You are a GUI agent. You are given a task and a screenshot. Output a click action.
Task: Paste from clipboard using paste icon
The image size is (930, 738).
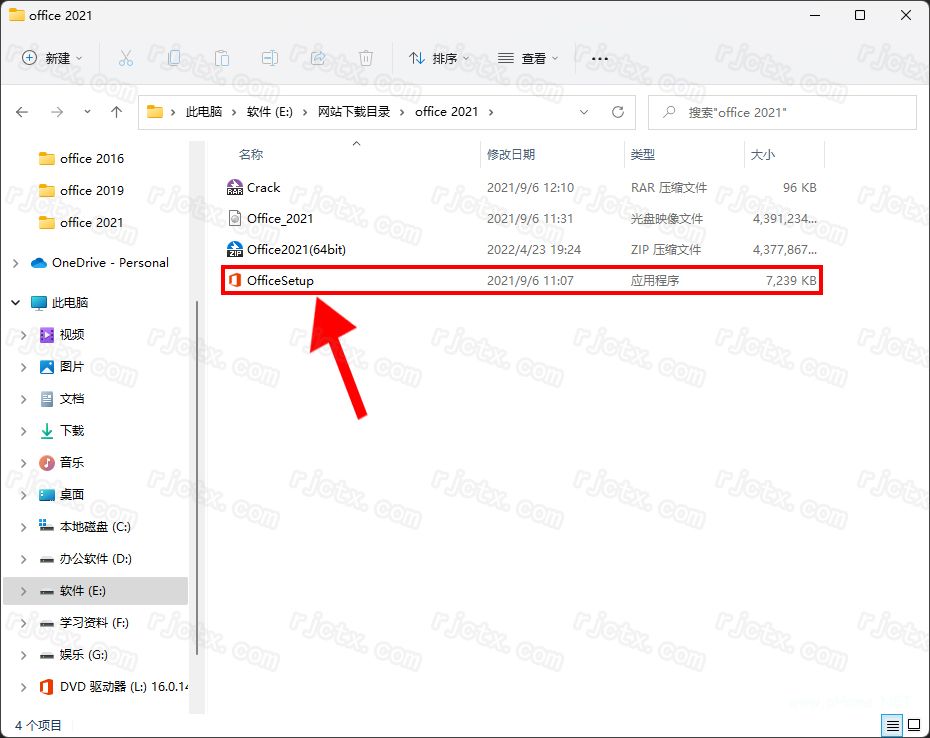pos(222,59)
